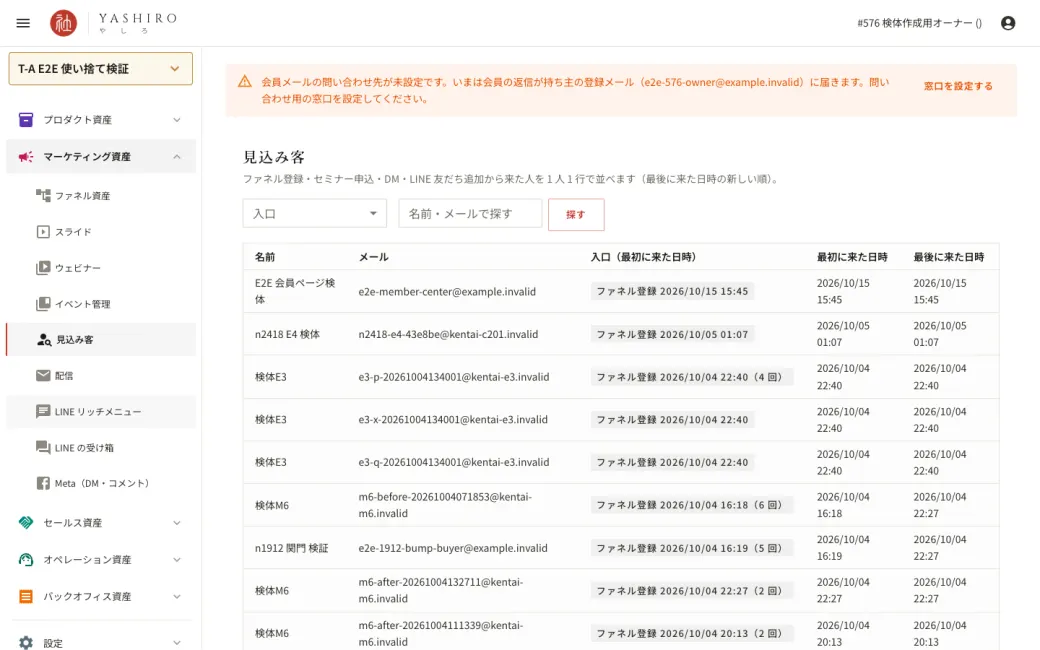Open LINE の受け箱 menu item
Image resolution: width=1040 pixels, height=650 pixels.
click(x=101, y=448)
